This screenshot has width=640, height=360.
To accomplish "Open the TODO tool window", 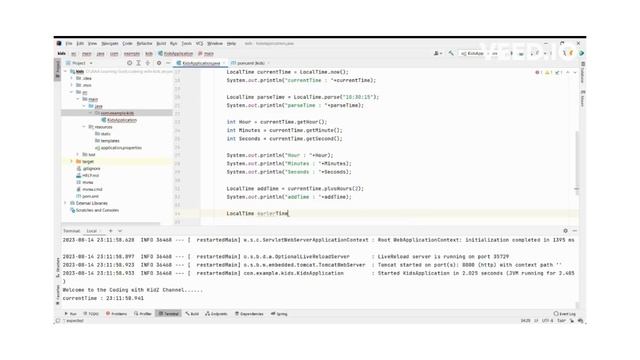I will 91,314.
